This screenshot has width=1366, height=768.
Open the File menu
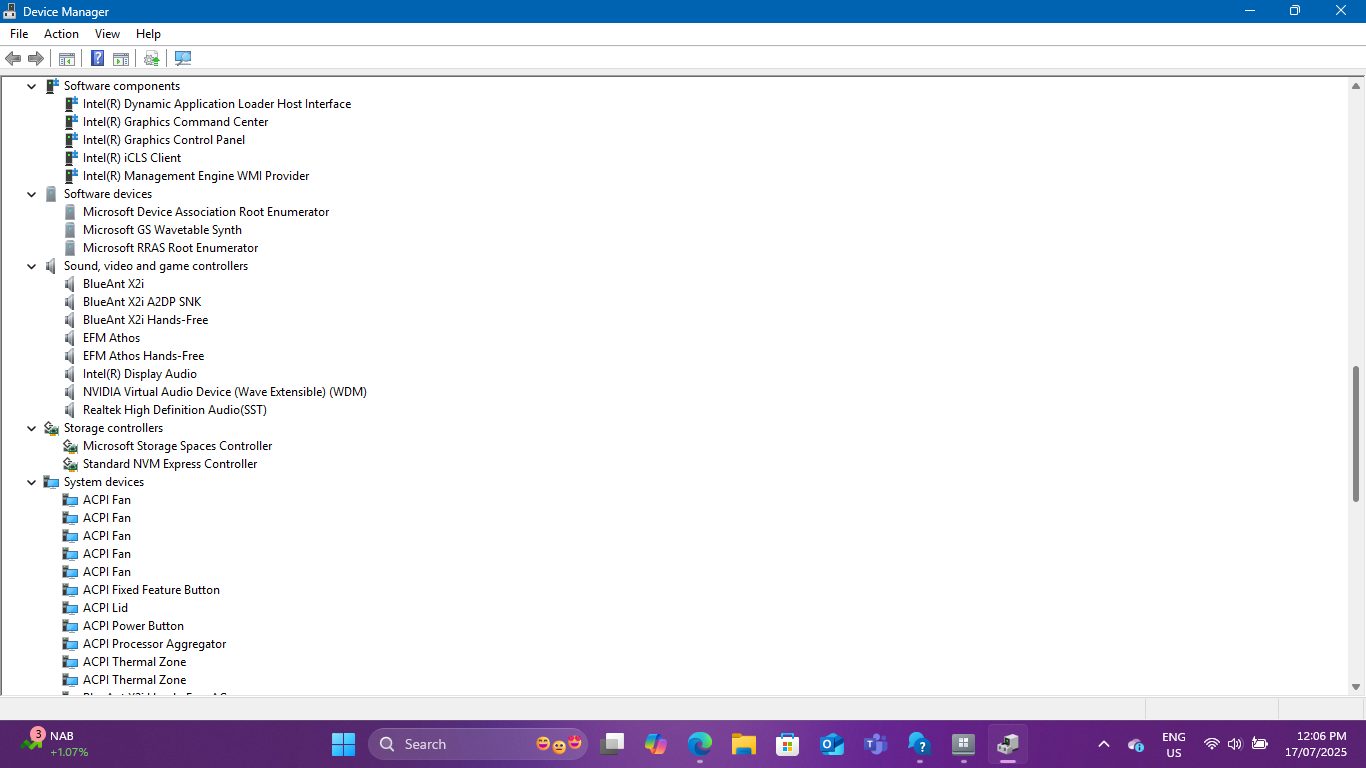click(19, 34)
